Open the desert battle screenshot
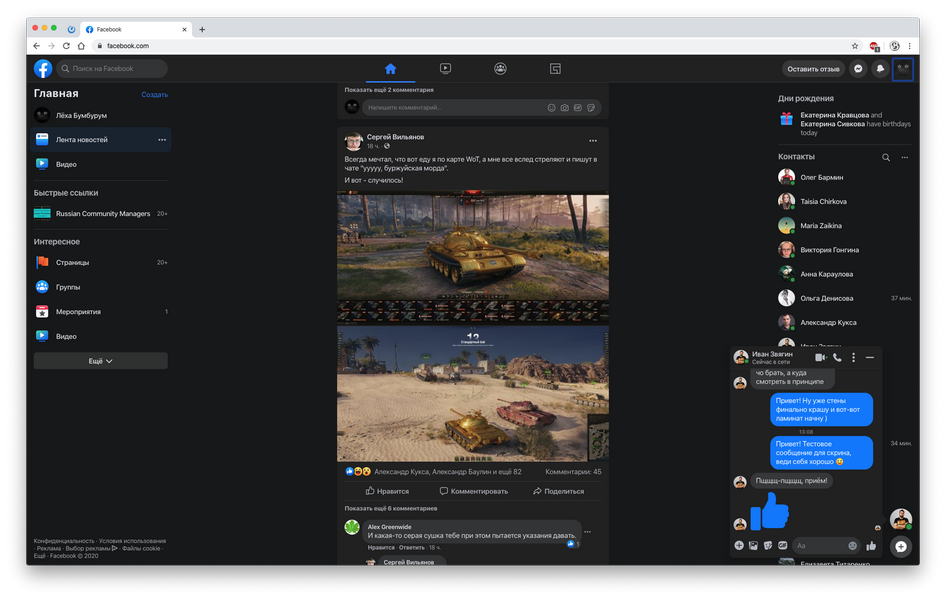The width and height of the screenshot is (946, 600). point(473,394)
